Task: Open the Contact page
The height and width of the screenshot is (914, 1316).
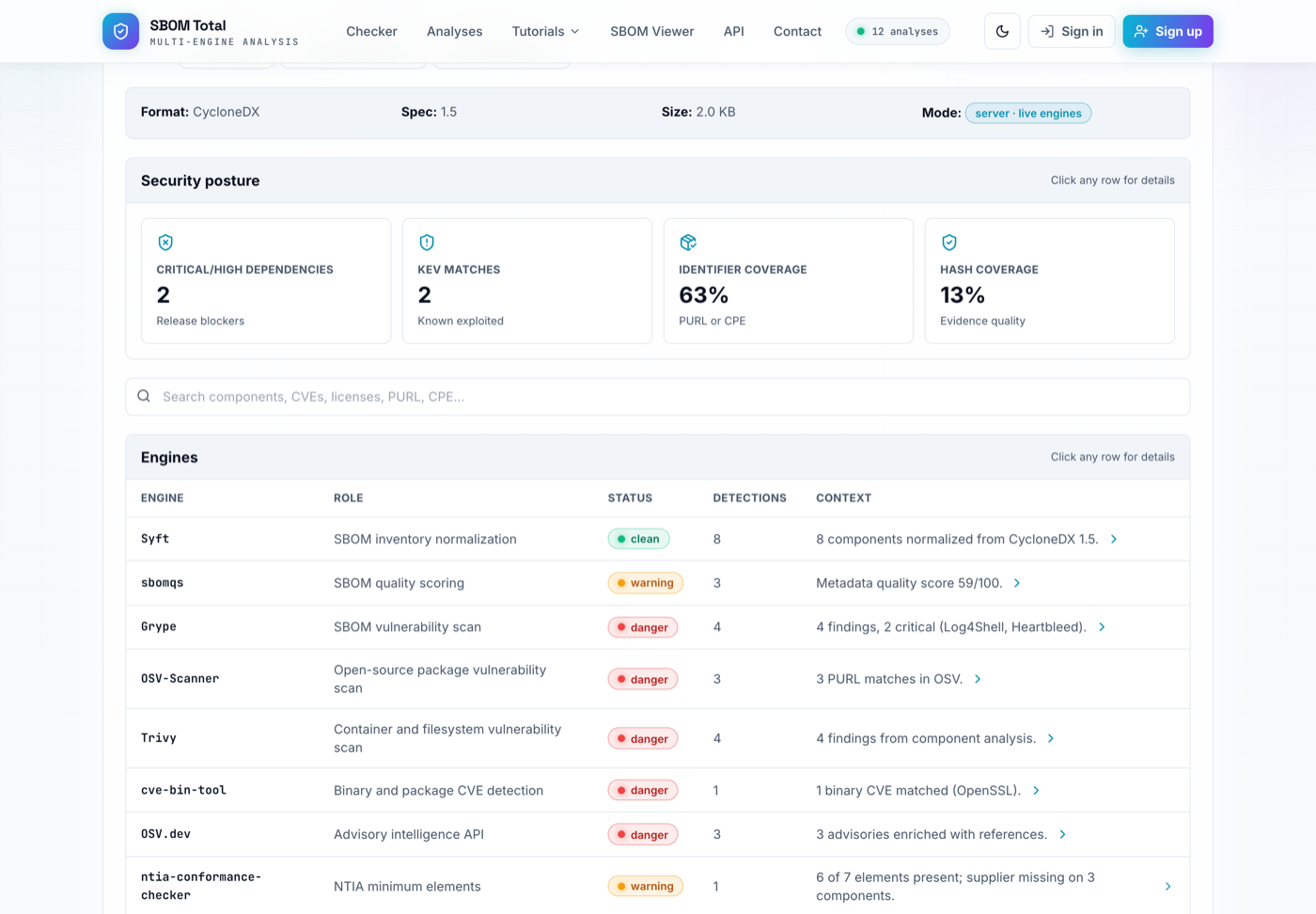Action: (797, 31)
